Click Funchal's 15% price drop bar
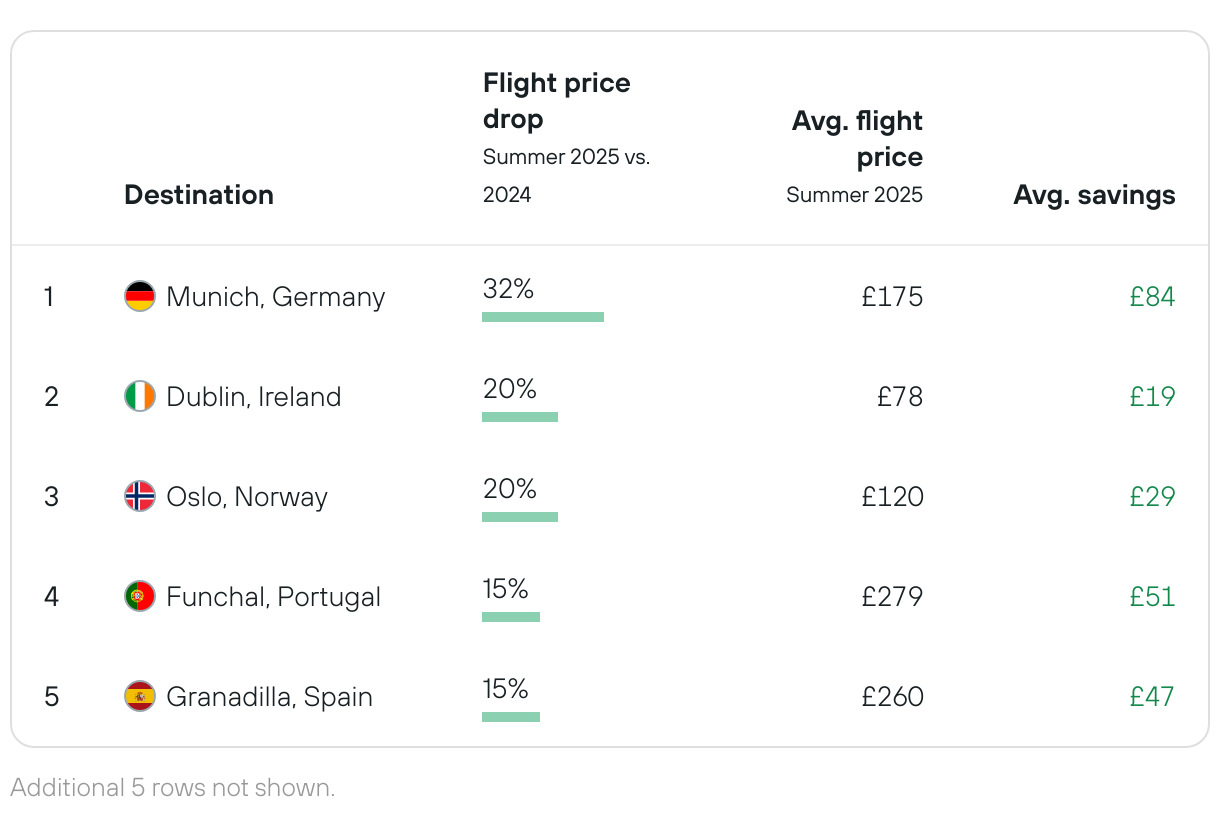The width and height of the screenshot is (1220, 814). click(511, 617)
